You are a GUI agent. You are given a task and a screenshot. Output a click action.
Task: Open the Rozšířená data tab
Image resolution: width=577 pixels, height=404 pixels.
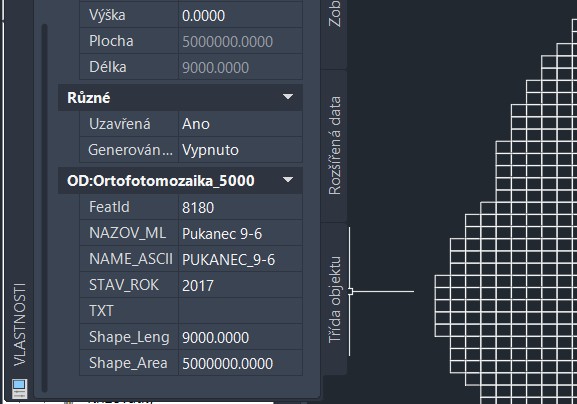(x=334, y=146)
